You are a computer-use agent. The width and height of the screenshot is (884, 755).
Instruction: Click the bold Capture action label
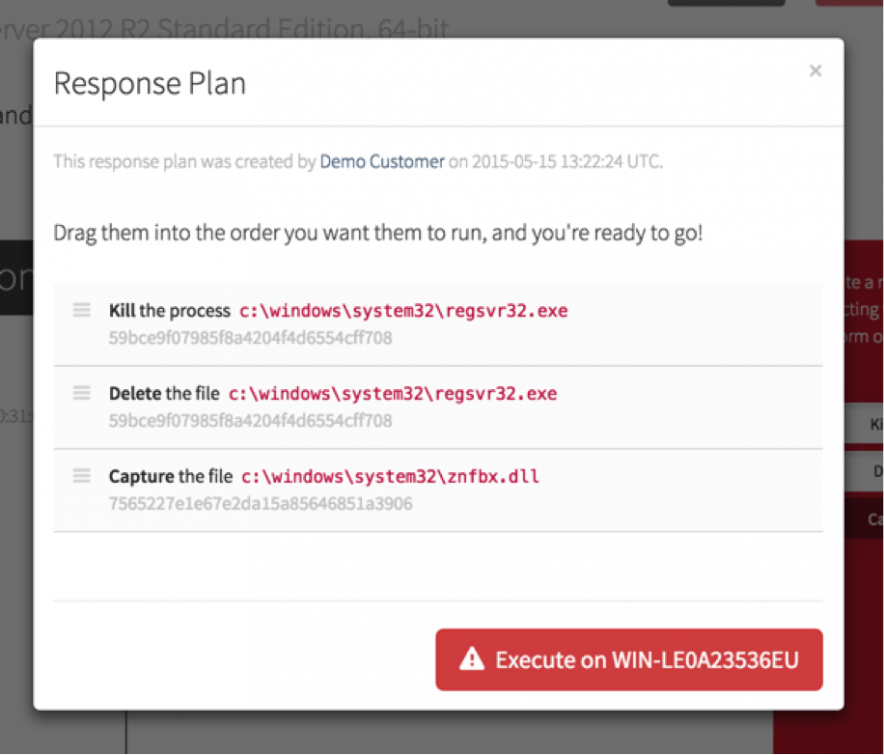141,477
